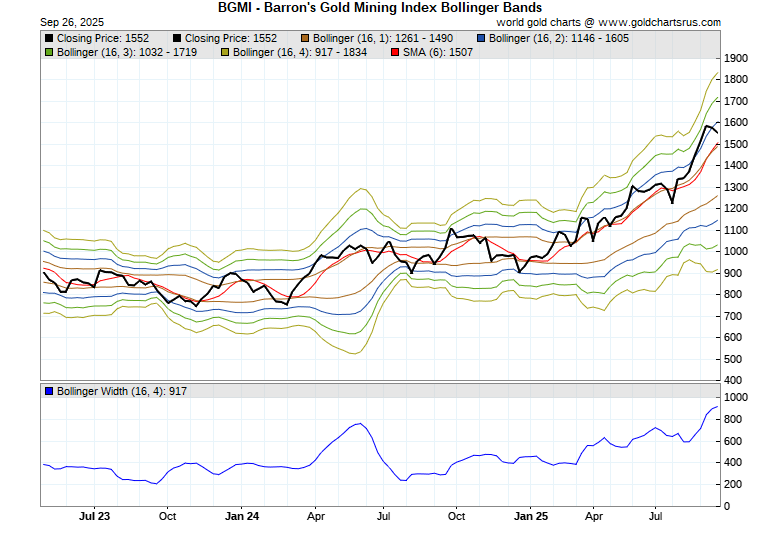Click the 1500 y-axis value

pyautogui.click(x=736, y=144)
